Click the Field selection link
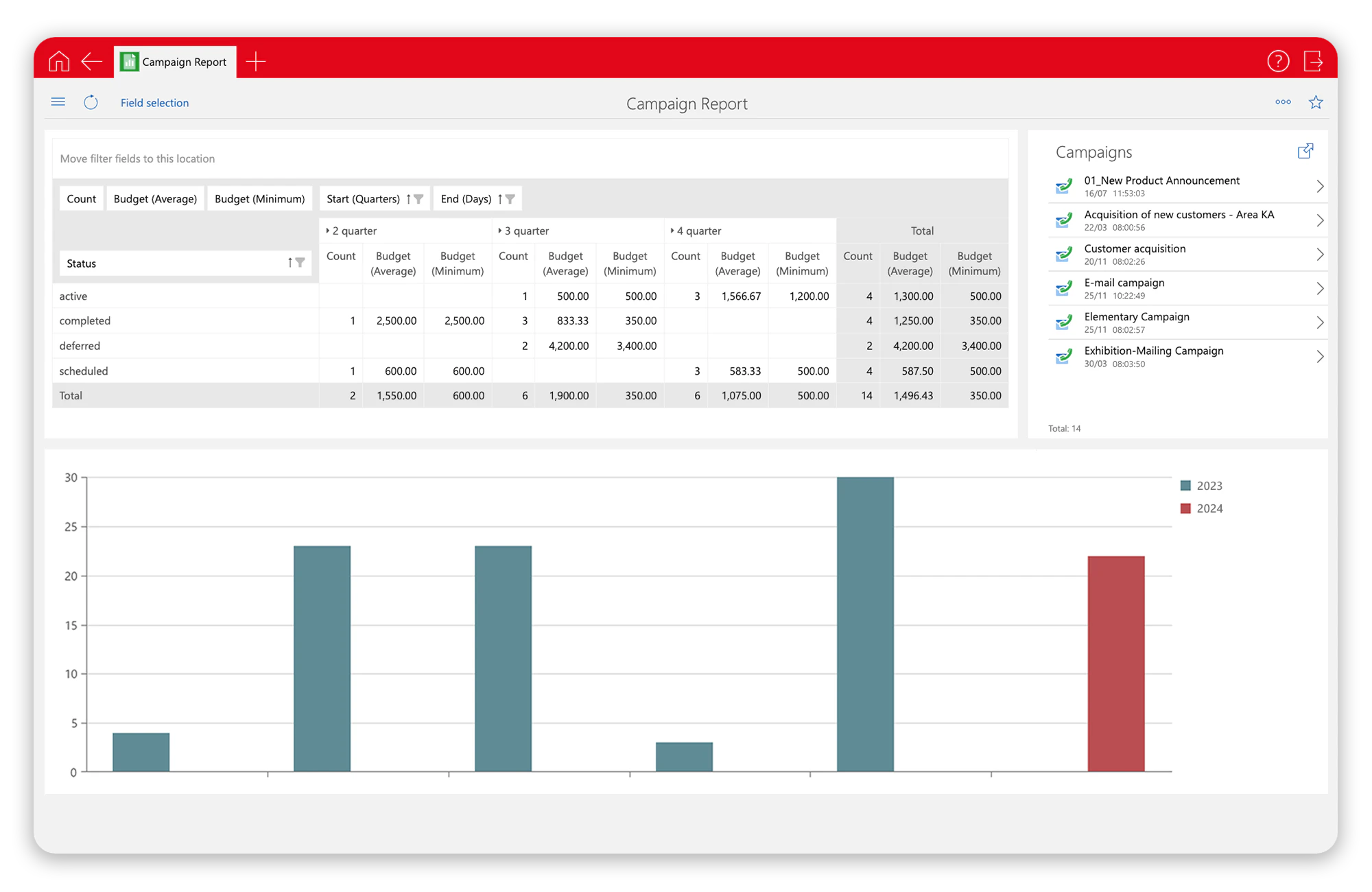 pyautogui.click(x=154, y=103)
